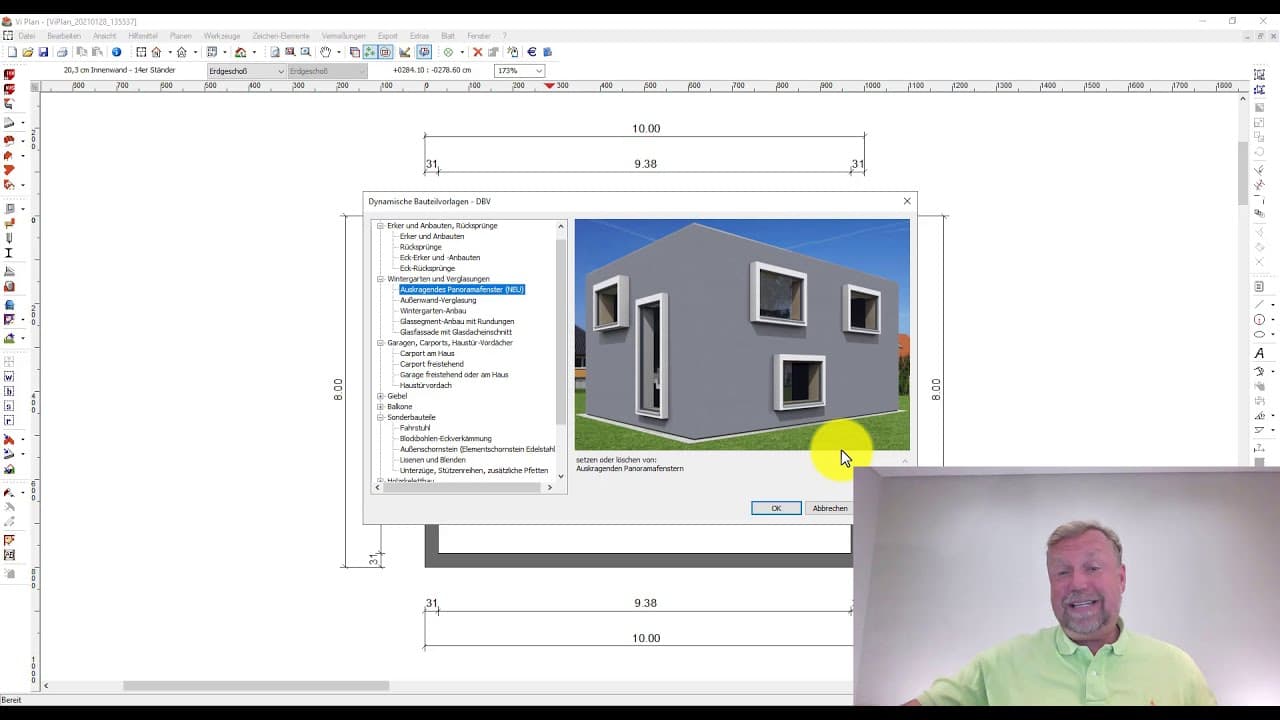This screenshot has height=720, width=1280.
Task: Select the I-beam steel girder icon
Action: click(9, 253)
